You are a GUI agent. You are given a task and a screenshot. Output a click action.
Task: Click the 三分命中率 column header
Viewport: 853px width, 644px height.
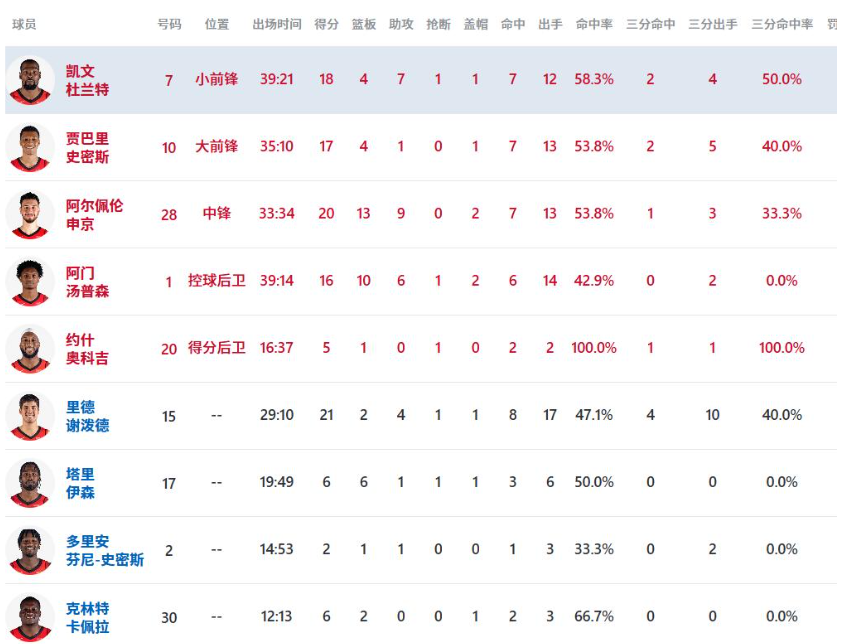(782, 24)
